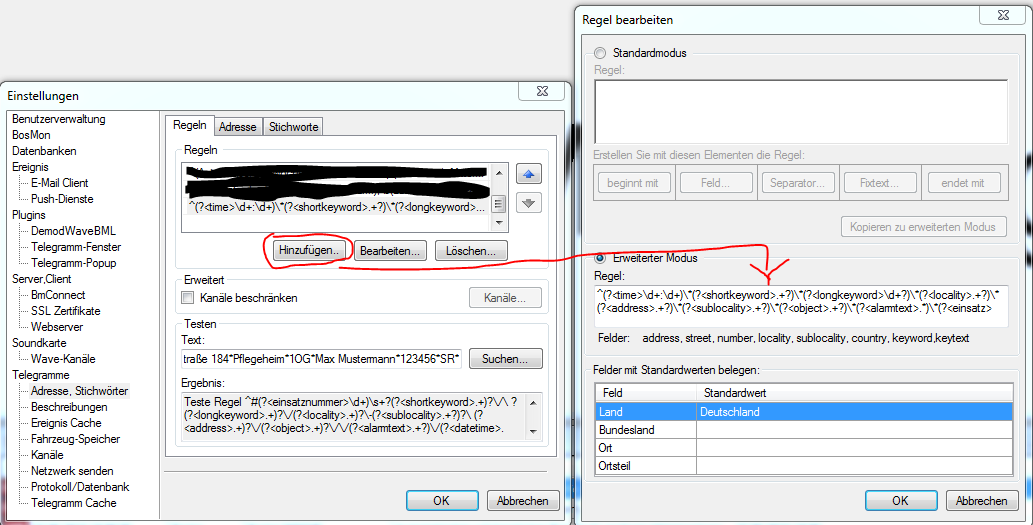
Task: Move selected rule down with arrow
Action: [x=529, y=203]
